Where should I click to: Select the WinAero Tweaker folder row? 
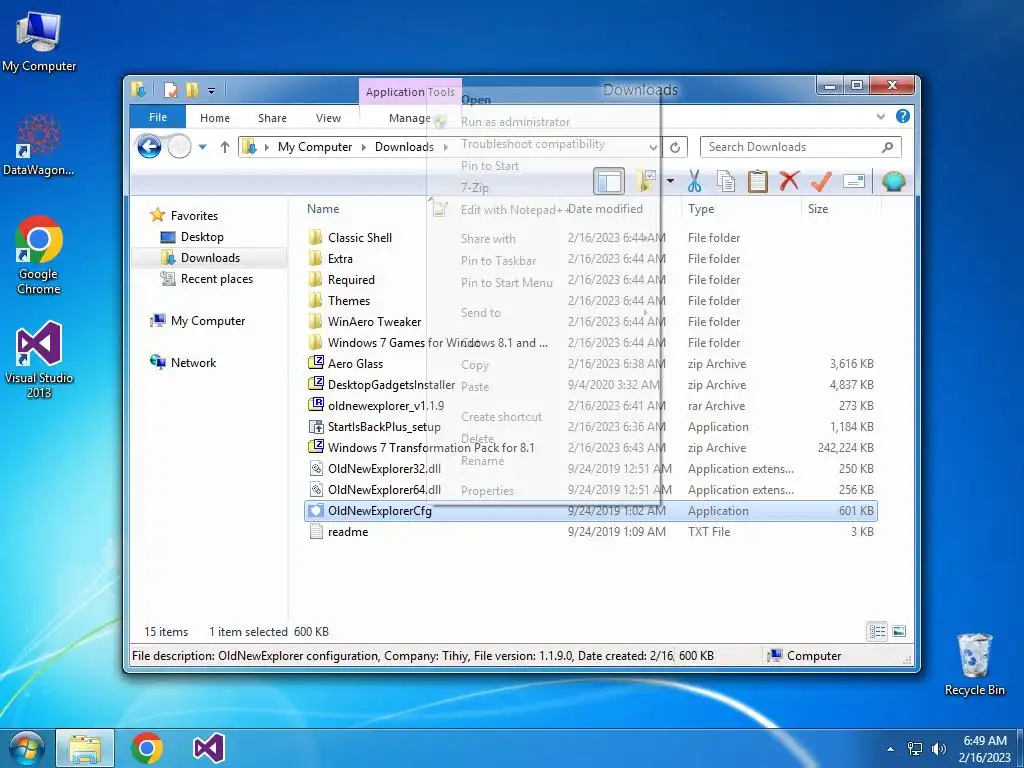pyautogui.click(x=591, y=321)
